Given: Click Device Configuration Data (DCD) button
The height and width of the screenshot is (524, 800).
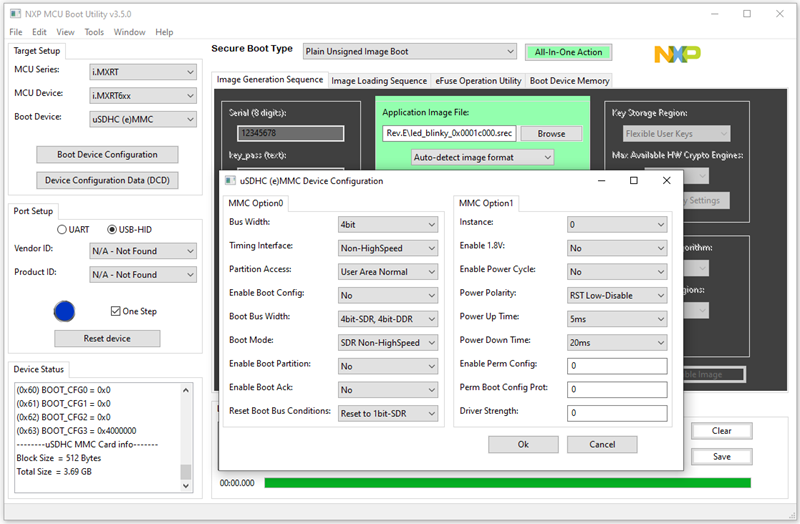Looking at the screenshot, I should tap(107, 180).
